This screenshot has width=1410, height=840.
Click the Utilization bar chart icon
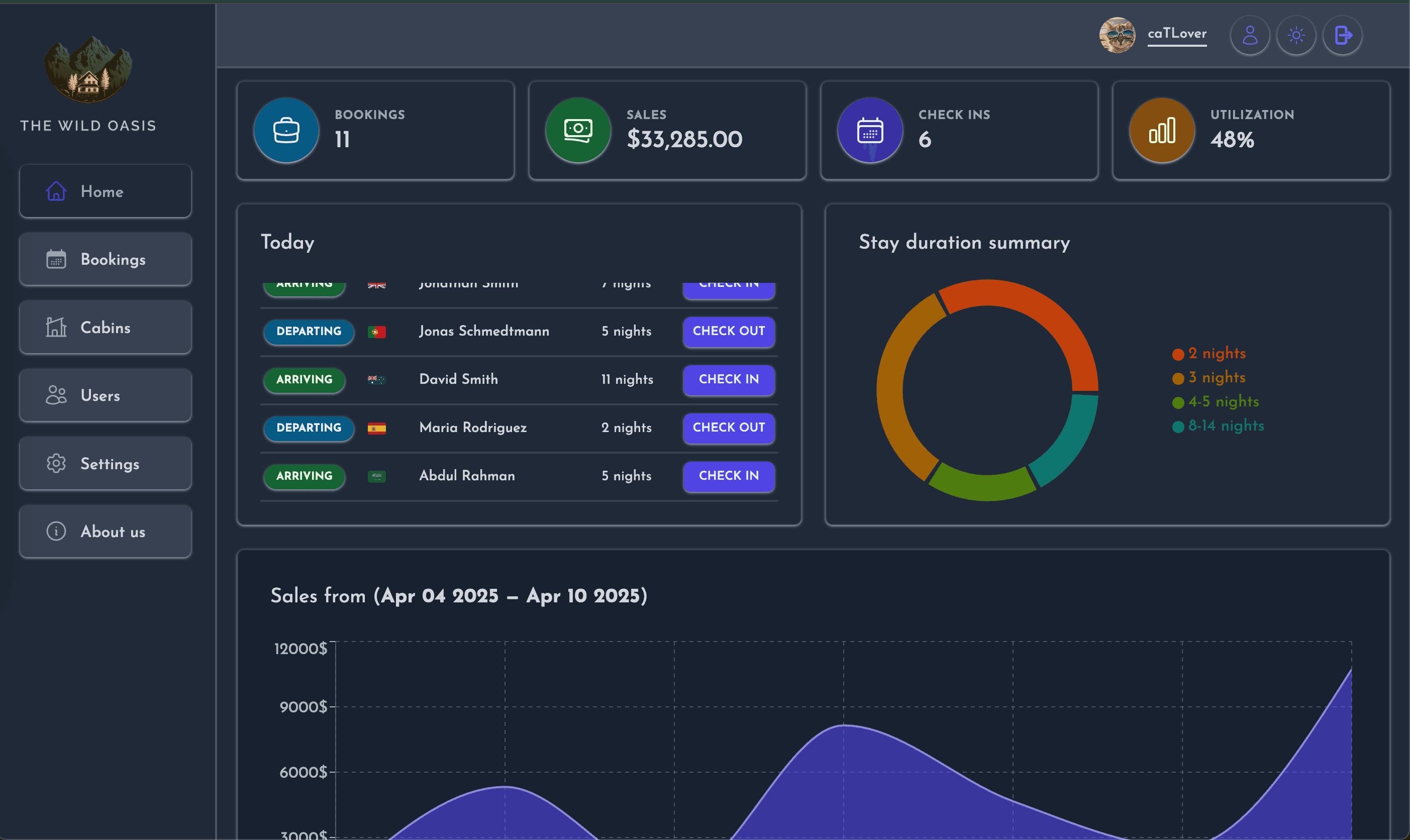point(1162,130)
